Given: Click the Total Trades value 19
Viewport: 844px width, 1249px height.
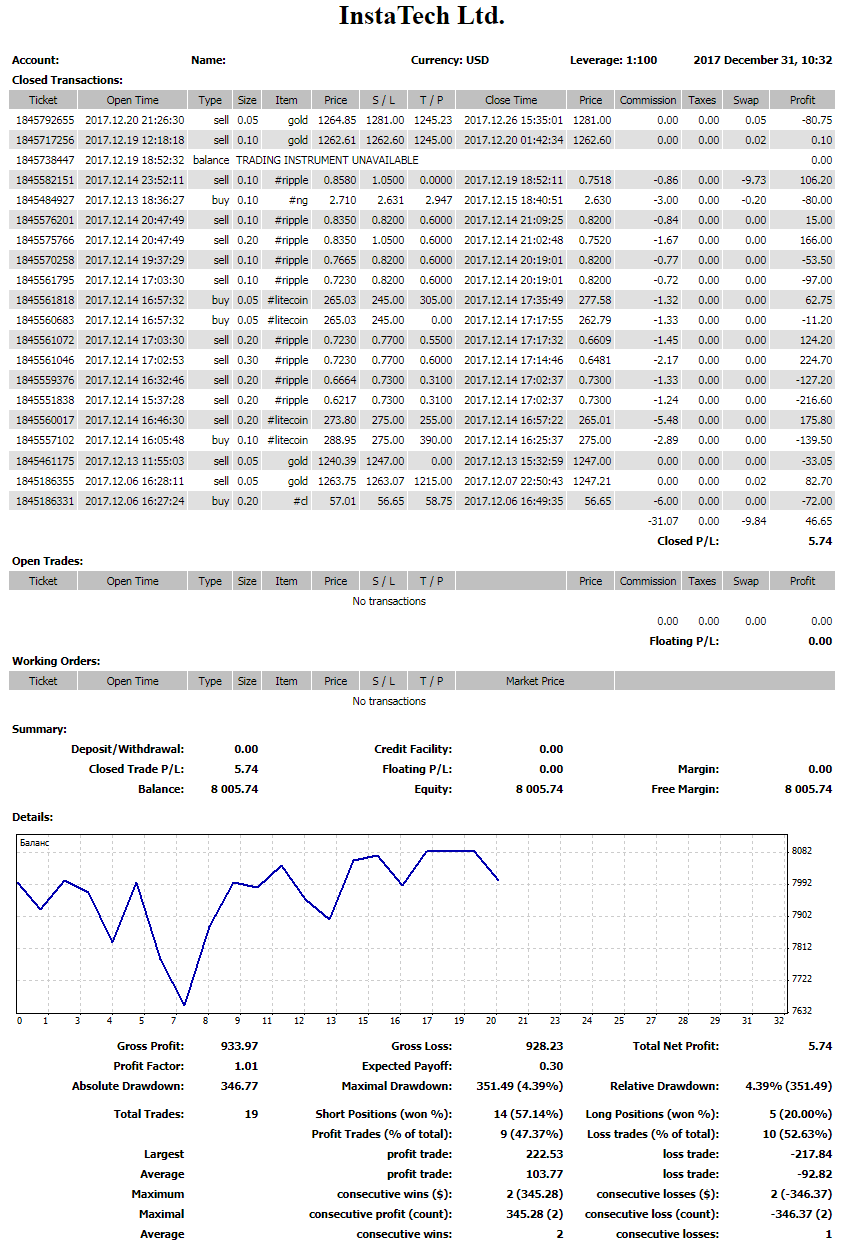Looking at the screenshot, I should coord(252,1114).
